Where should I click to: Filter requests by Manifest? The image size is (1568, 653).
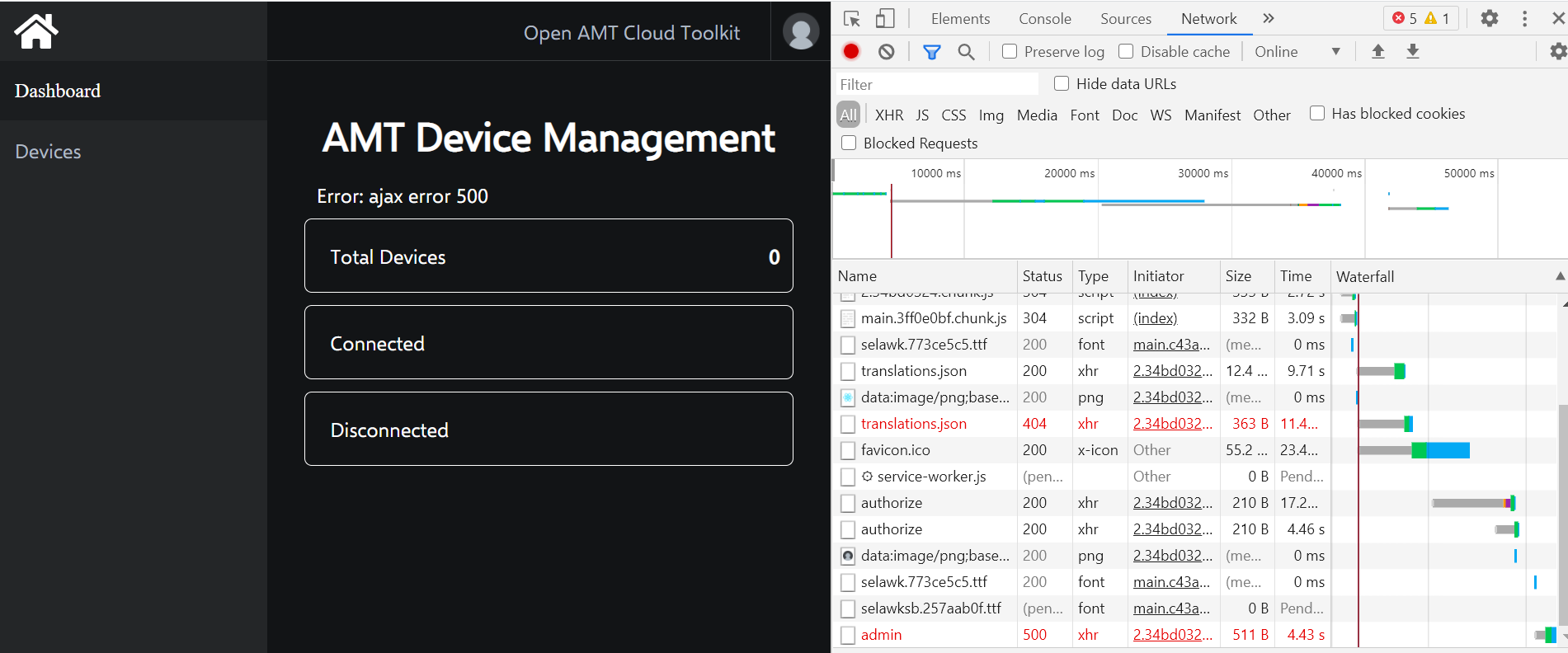pyautogui.click(x=1212, y=115)
